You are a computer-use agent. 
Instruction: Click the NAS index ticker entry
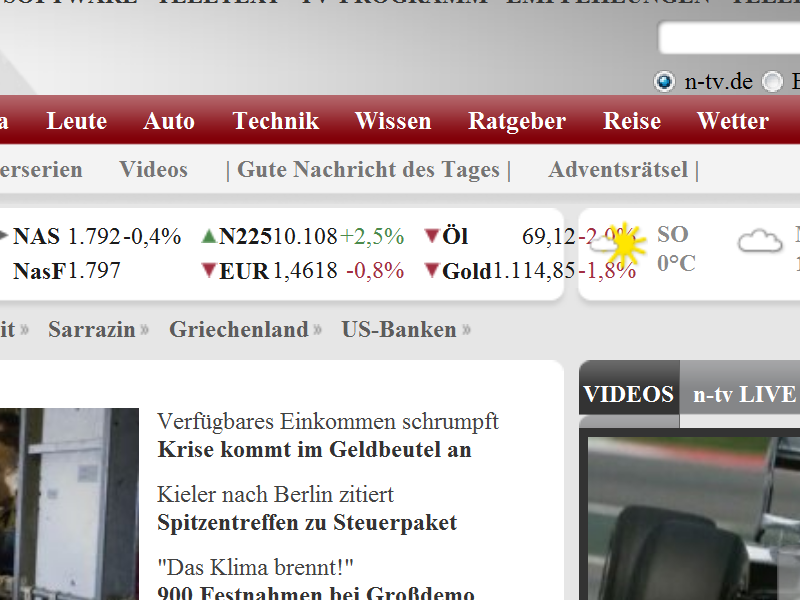tap(96, 236)
